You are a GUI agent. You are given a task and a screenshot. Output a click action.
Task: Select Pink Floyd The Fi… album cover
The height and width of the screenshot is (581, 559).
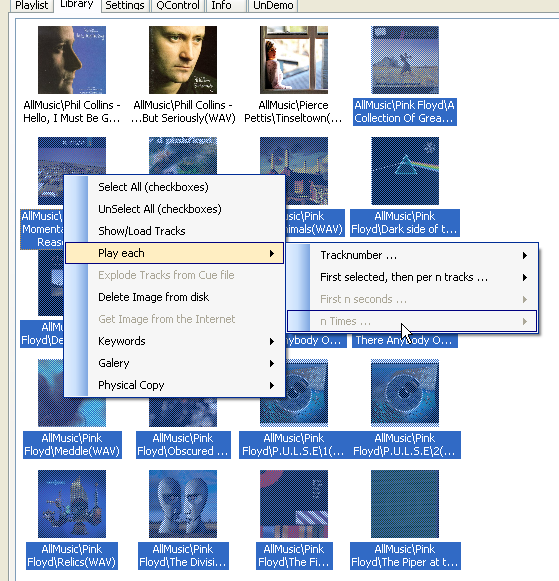294,504
